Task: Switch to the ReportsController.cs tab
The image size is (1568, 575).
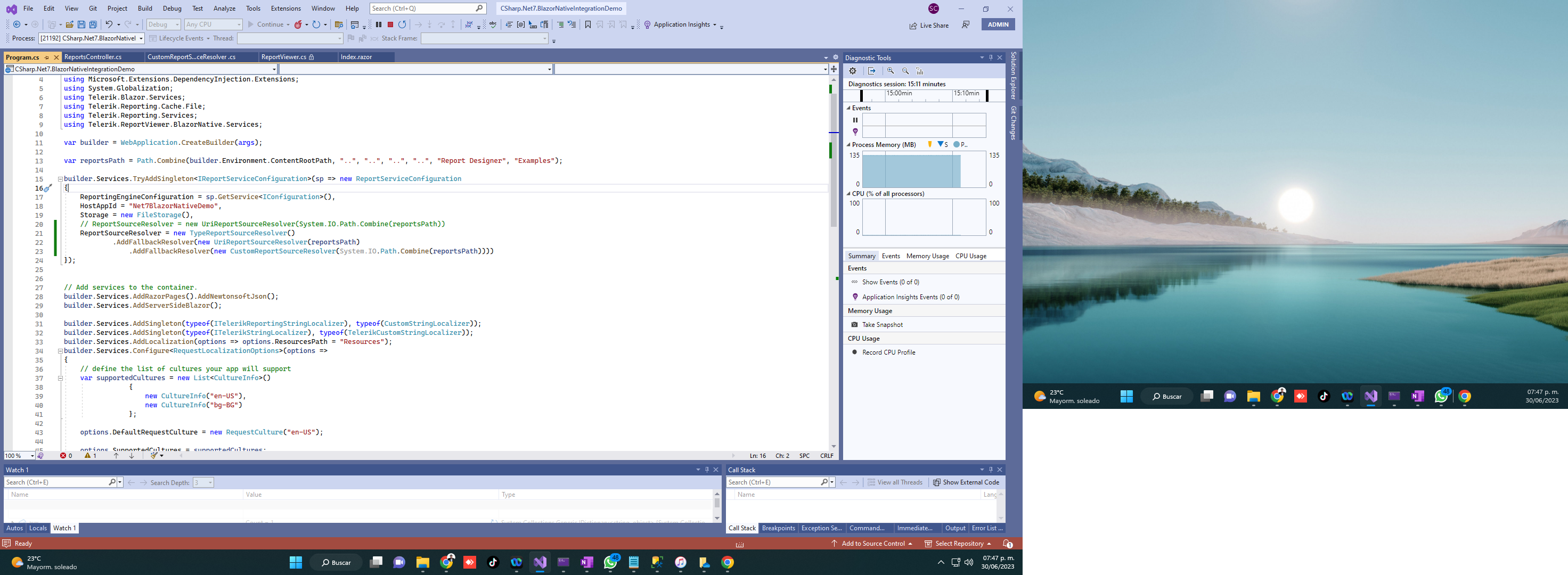Action: pyautogui.click(x=93, y=57)
